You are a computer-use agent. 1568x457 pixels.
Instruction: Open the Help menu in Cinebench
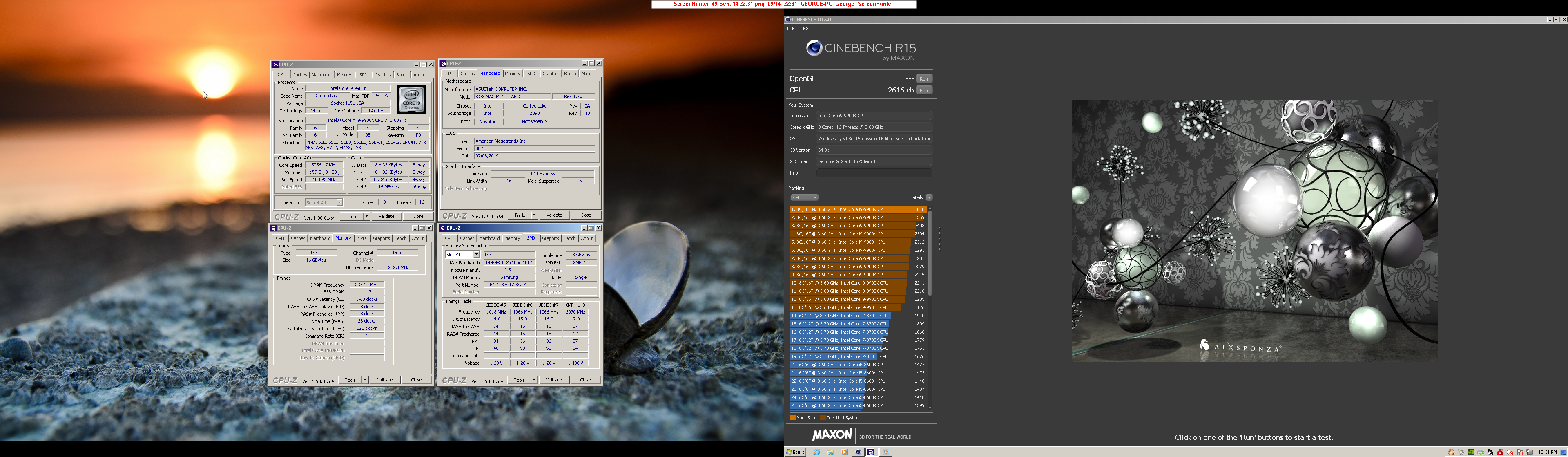(803, 29)
